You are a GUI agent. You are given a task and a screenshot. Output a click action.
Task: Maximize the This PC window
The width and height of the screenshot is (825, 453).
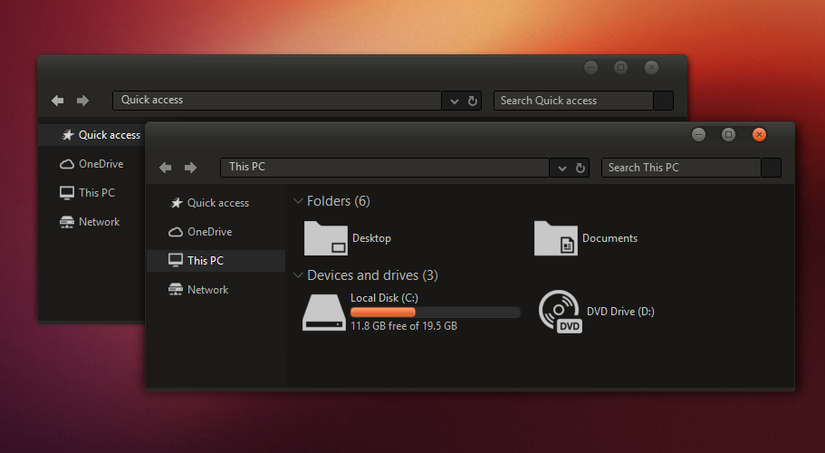(728, 135)
